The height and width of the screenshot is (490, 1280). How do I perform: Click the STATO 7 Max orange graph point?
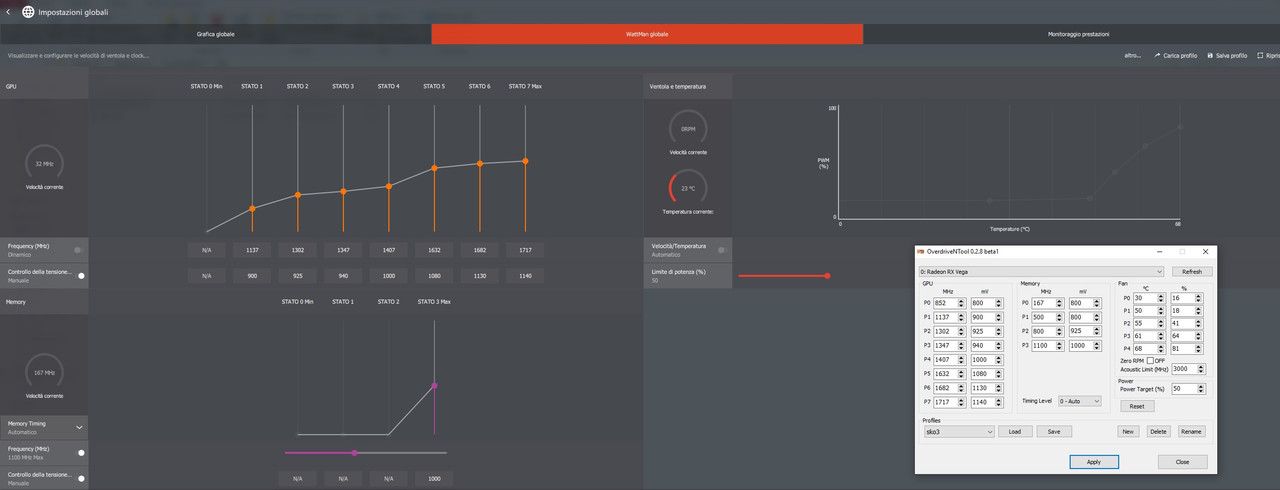[x=525, y=161]
